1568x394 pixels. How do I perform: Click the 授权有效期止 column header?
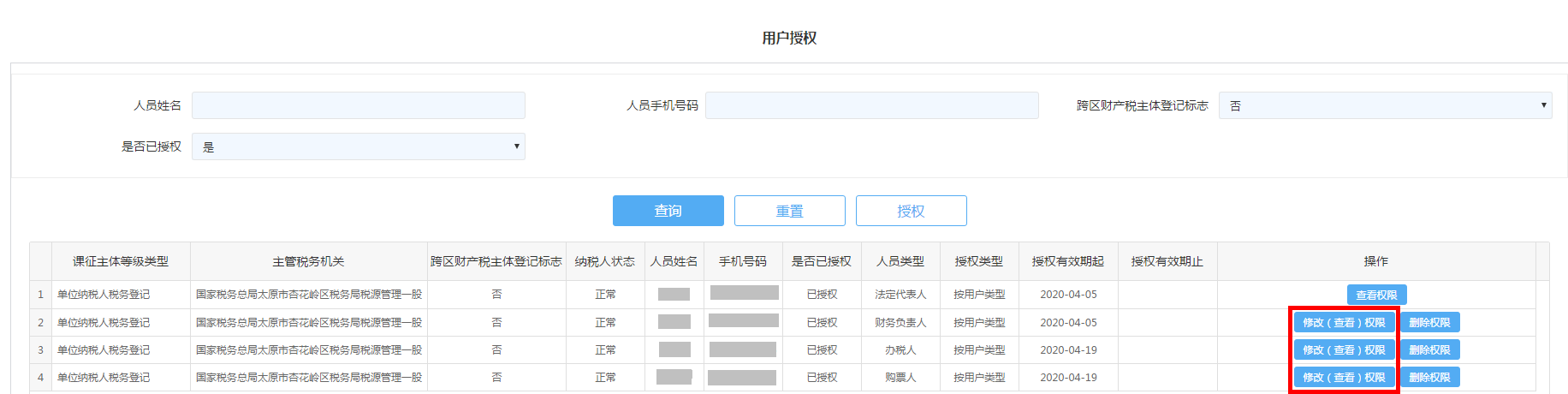(1167, 261)
